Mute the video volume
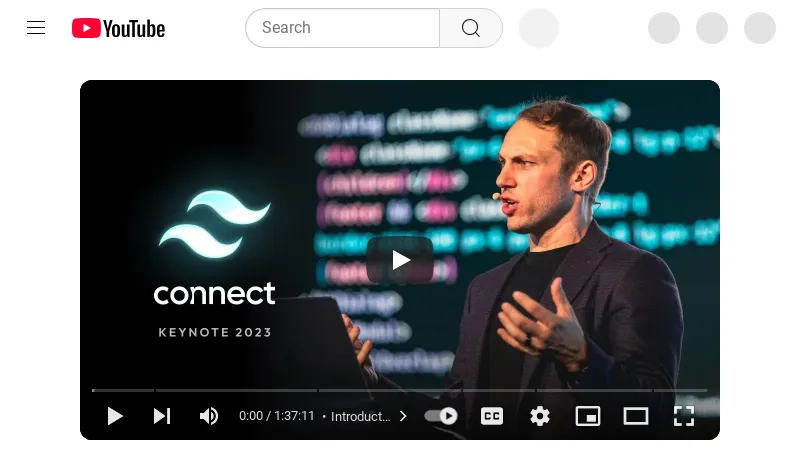Image resolution: width=800 pixels, height=450 pixels. click(209, 416)
